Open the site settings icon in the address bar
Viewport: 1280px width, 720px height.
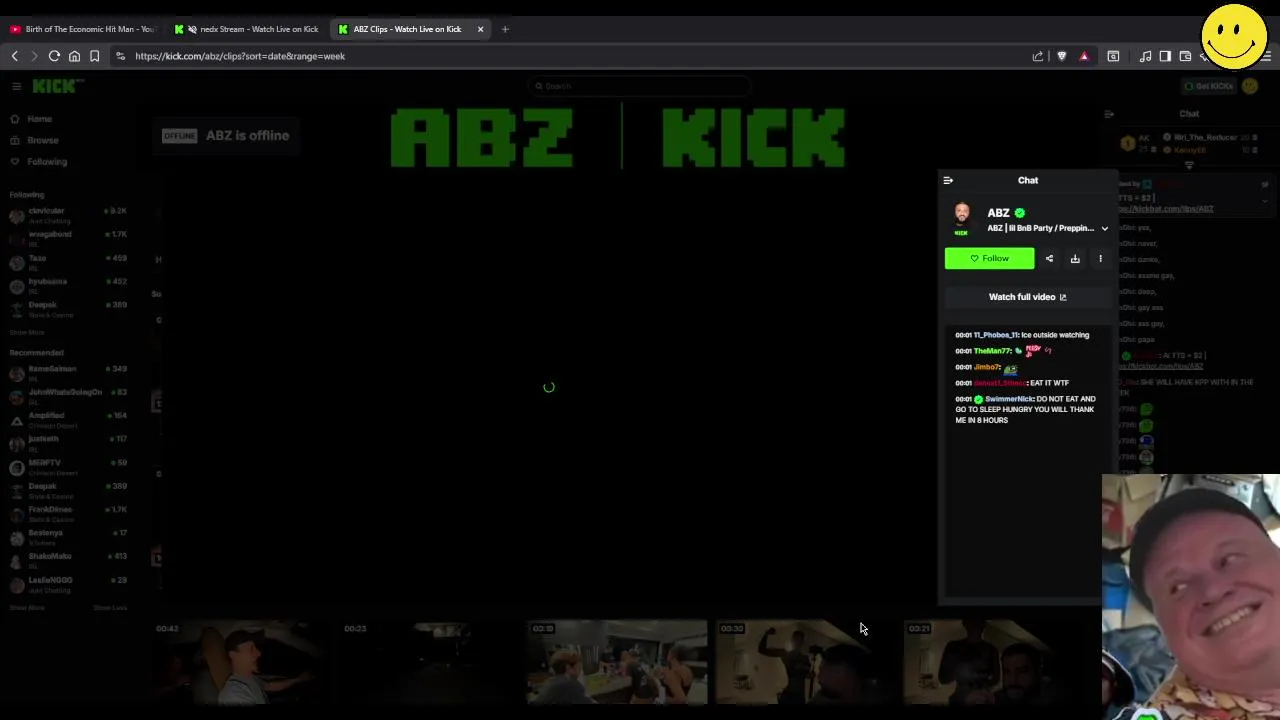tap(120, 56)
